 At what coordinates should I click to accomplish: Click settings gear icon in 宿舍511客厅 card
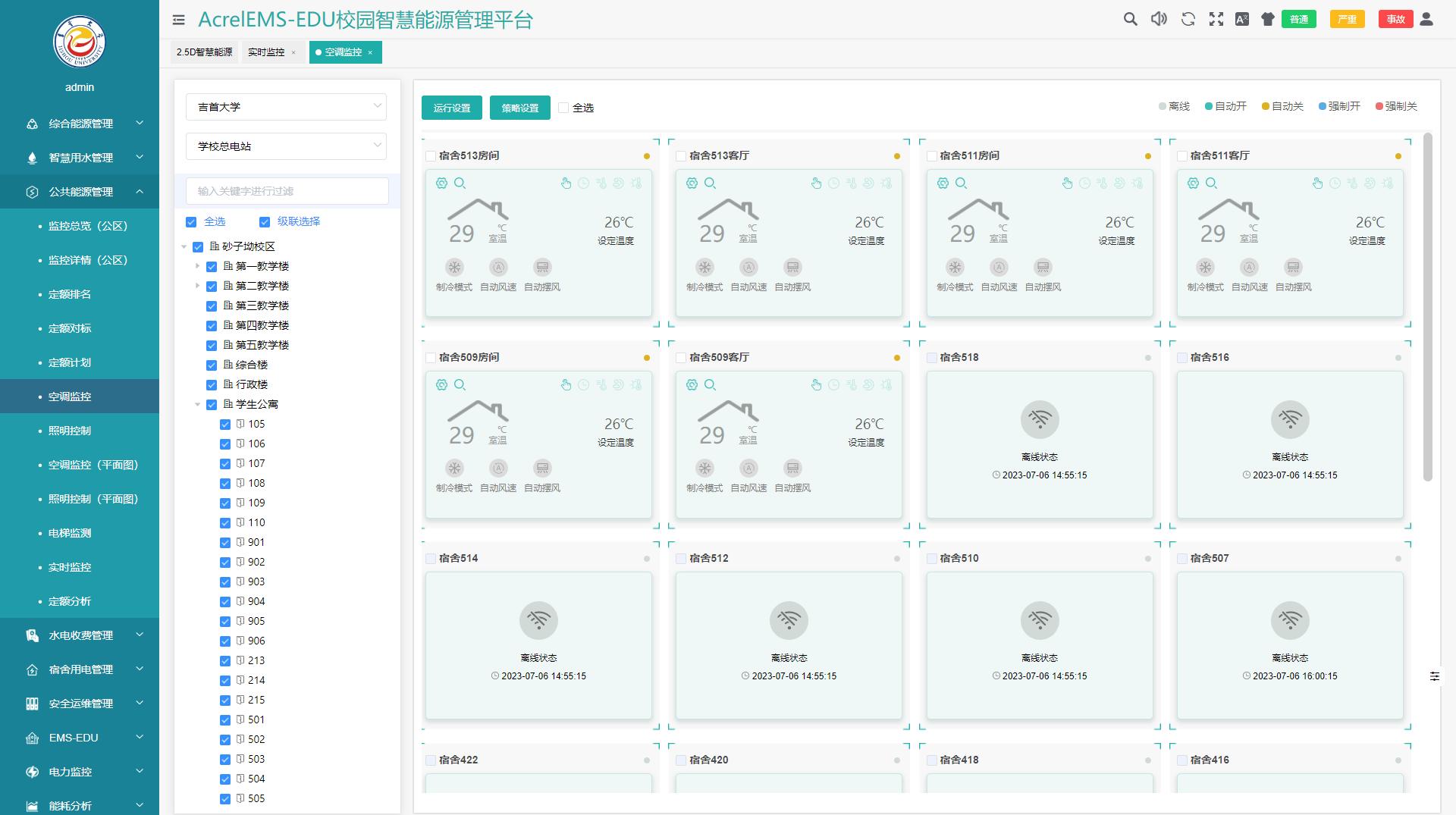pyautogui.click(x=1193, y=183)
